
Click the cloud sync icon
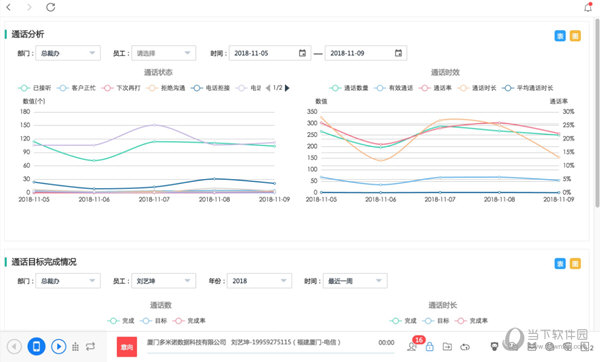pos(465,347)
